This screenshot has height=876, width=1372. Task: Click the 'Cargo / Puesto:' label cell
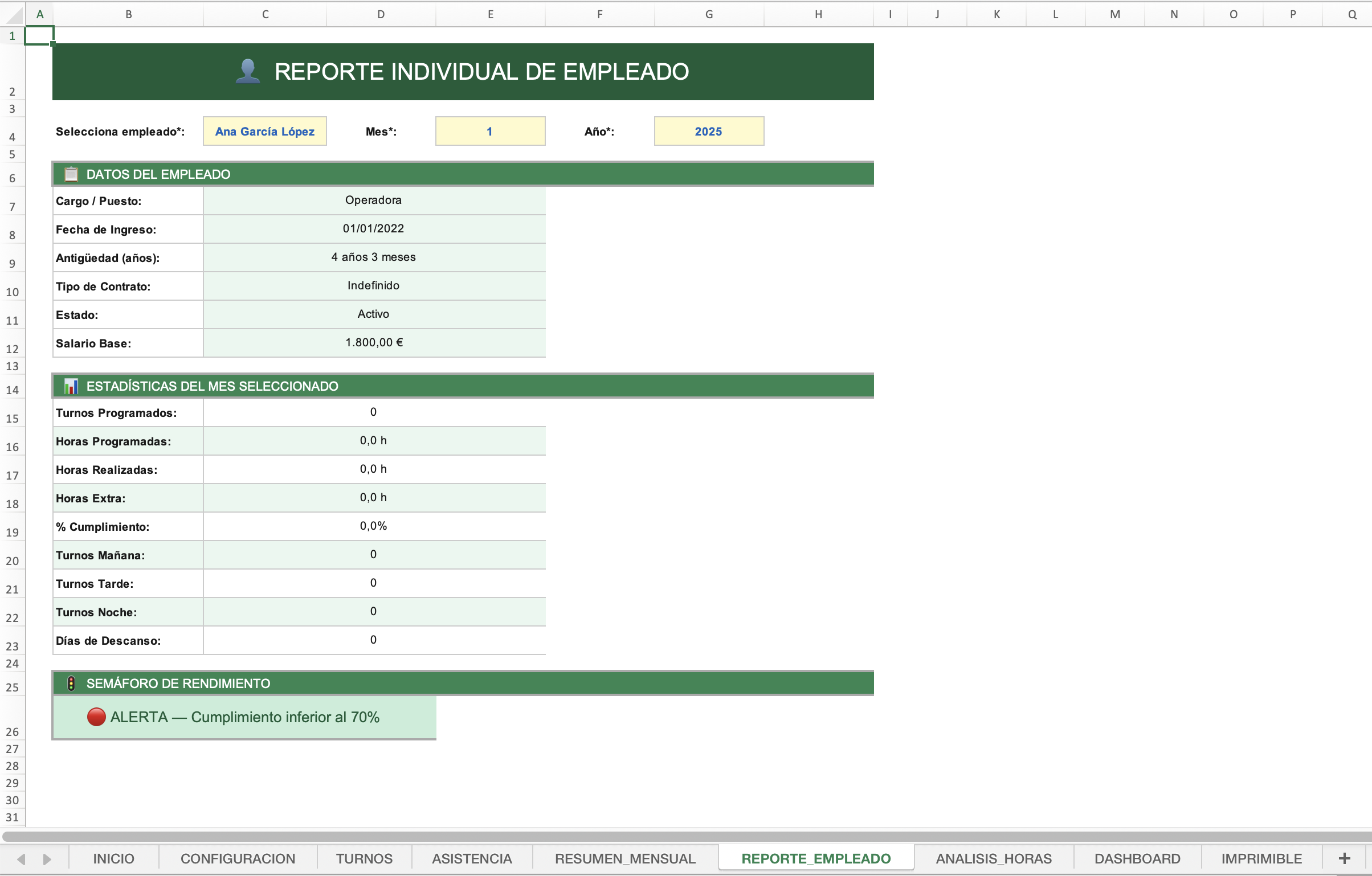[x=128, y=200]
